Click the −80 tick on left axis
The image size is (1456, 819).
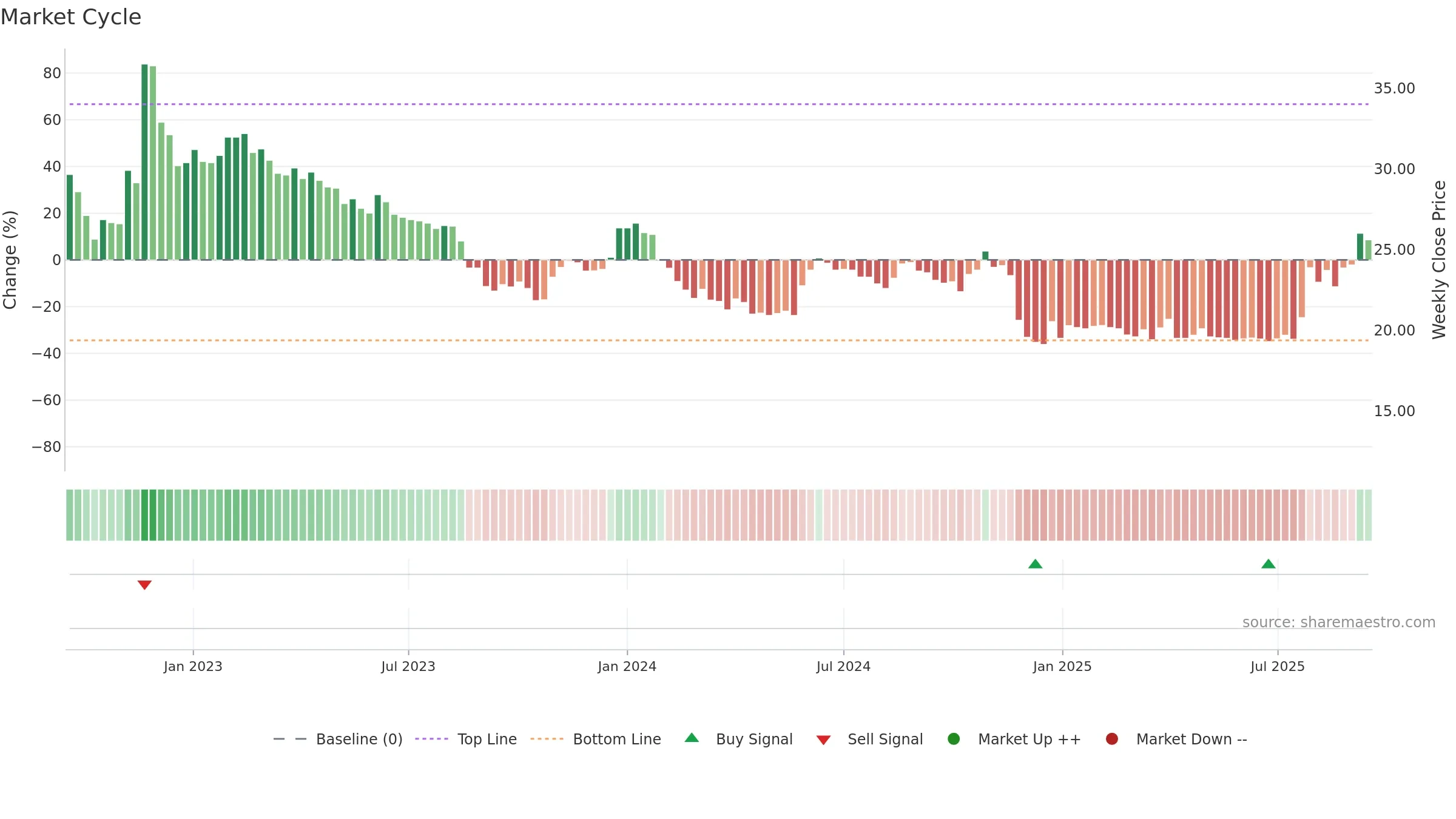coord(47,447)
